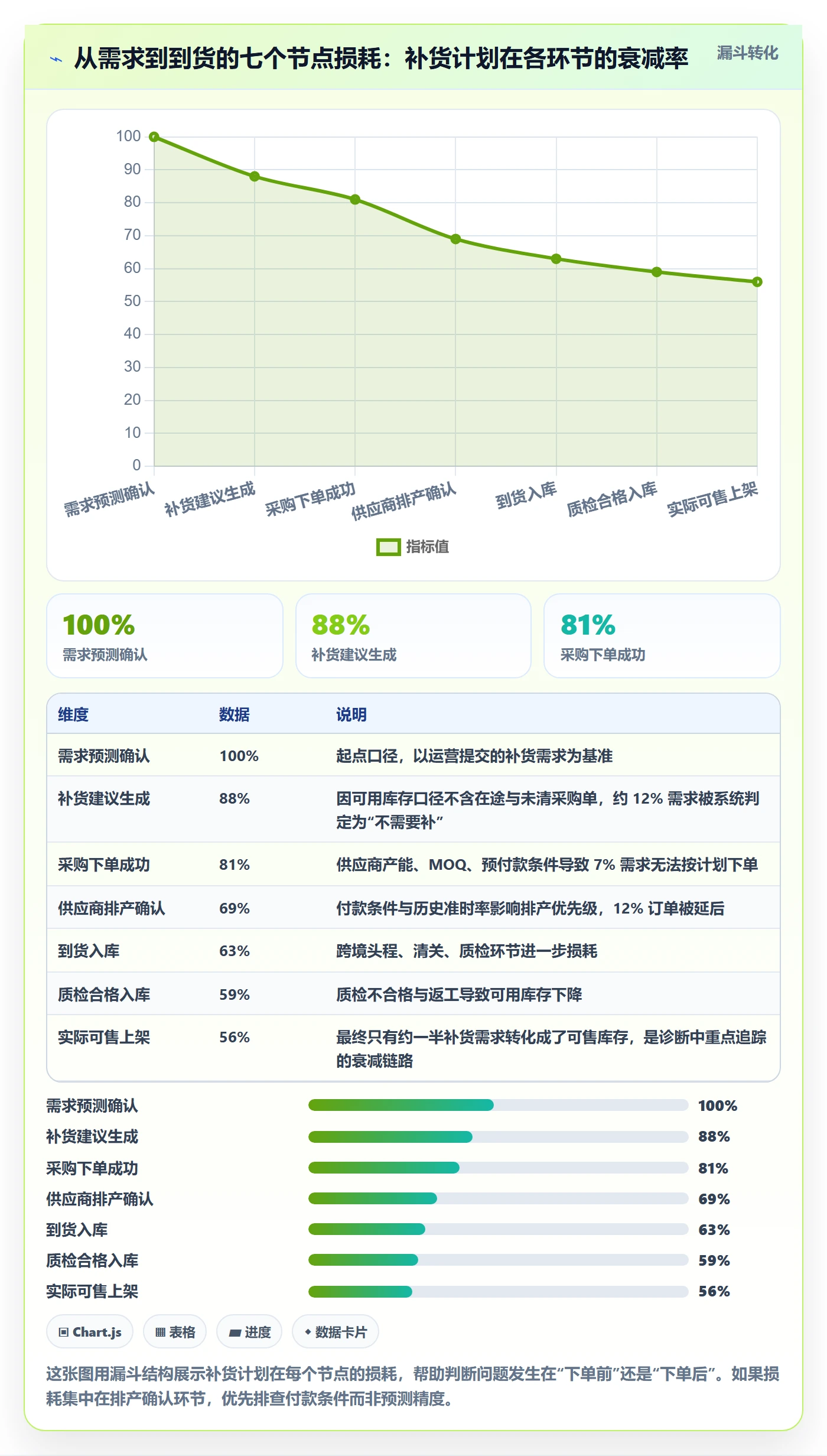Select the 实际可售上架 cell in the table
The height and width of the screenshot is (1456, 827).
(x=104, y=1037)
